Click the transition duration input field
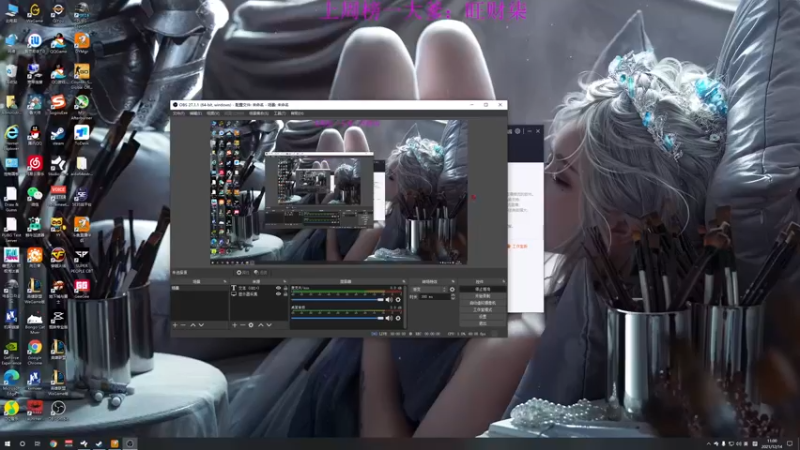 (435, 297)
